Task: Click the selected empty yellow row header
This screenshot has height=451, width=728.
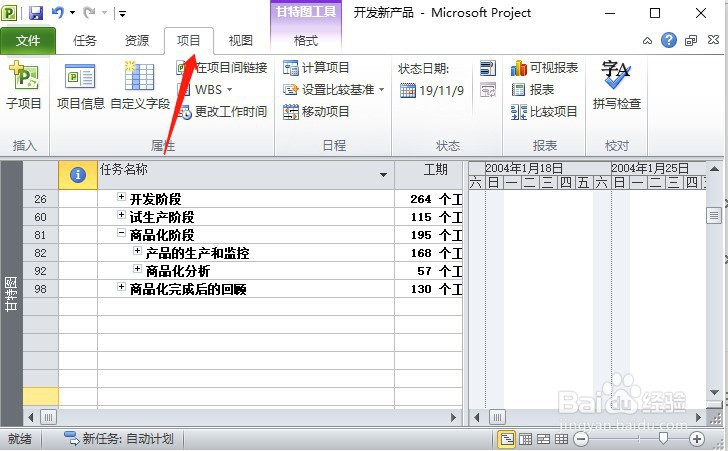Action: pyautogui.click(x=40, y=396)
